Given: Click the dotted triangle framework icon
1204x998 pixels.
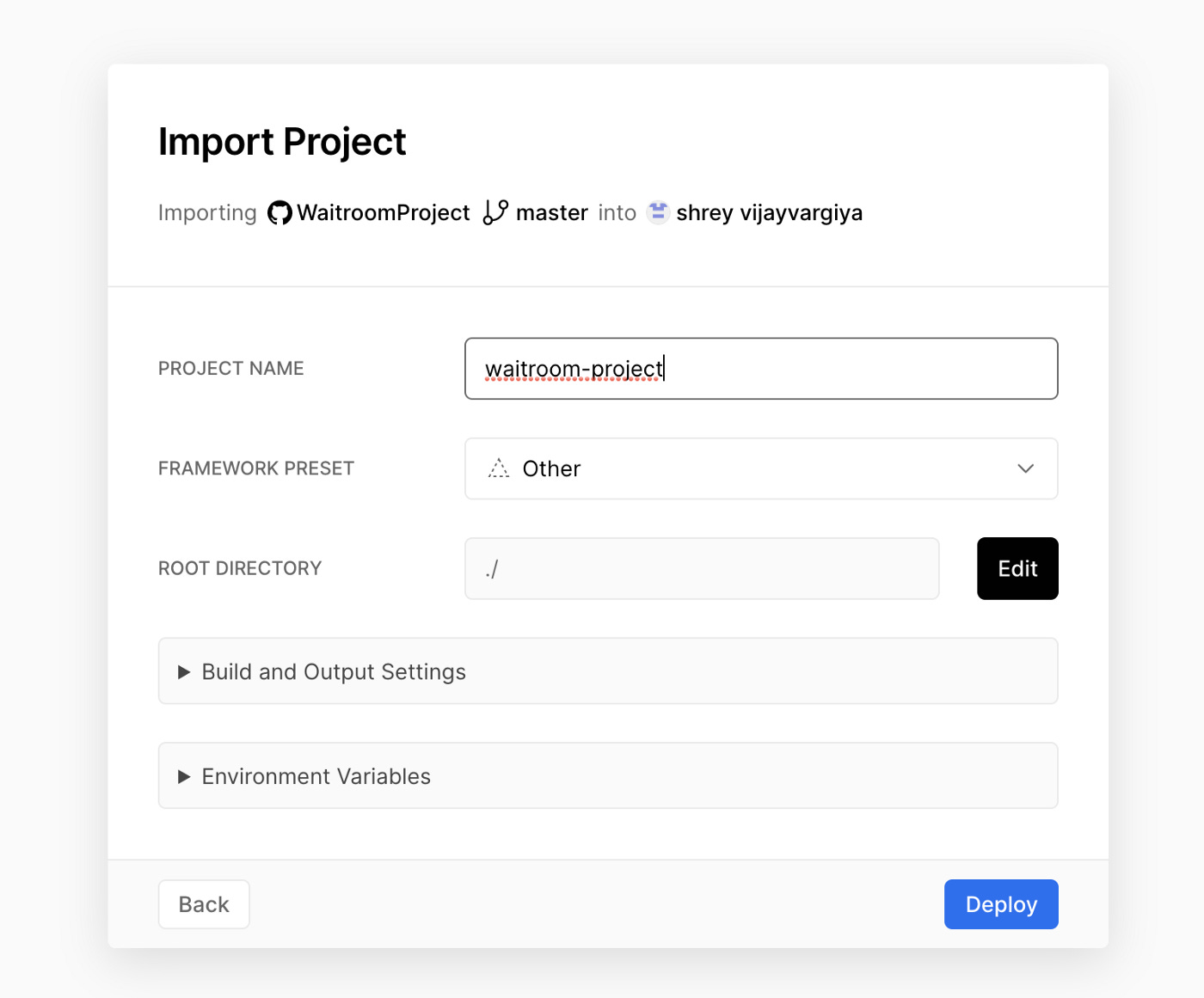Looking at the screenshot, I should click(499, 468).
